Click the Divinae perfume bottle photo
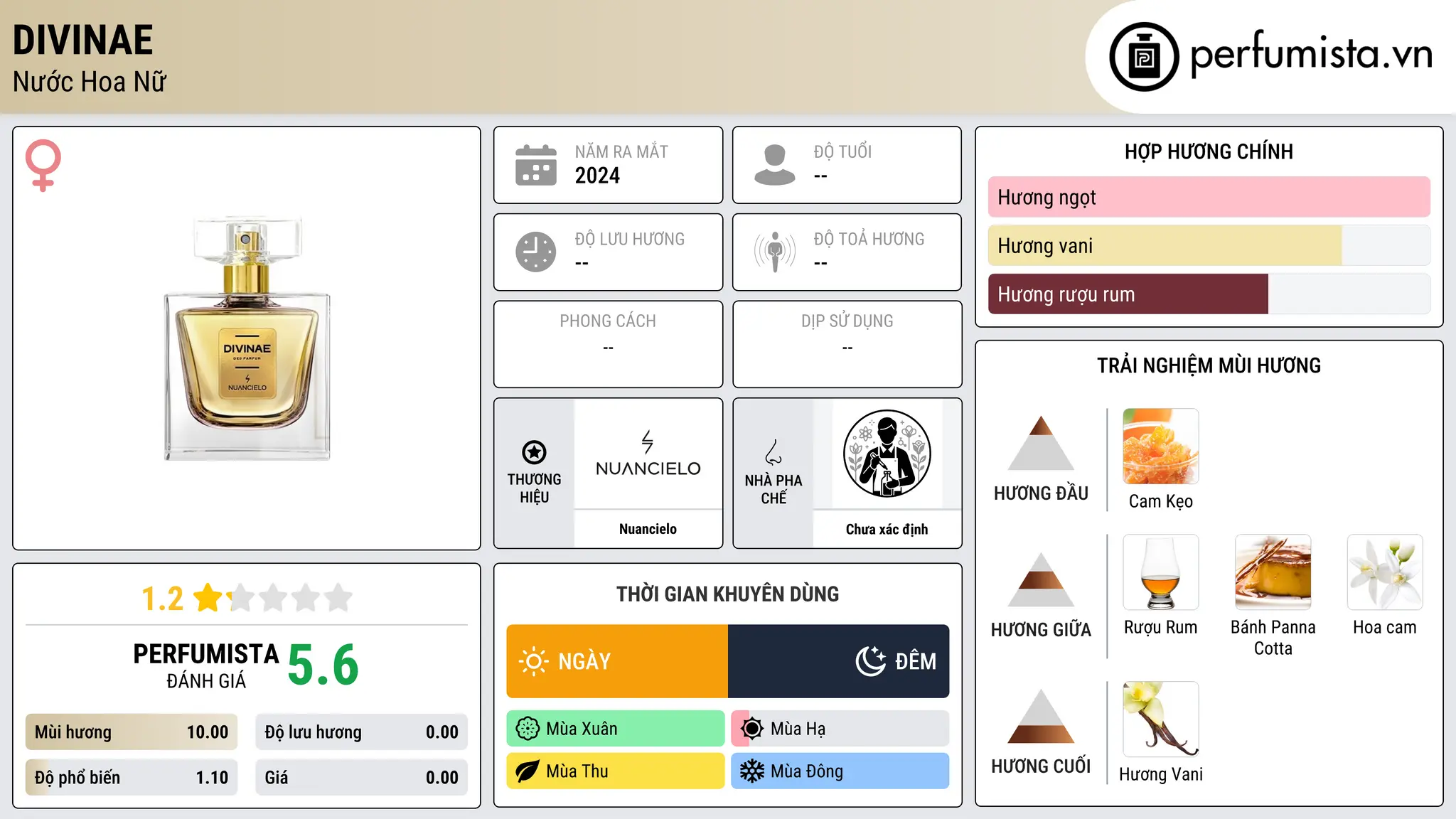1456x819 pixels. tap(247, 338)
